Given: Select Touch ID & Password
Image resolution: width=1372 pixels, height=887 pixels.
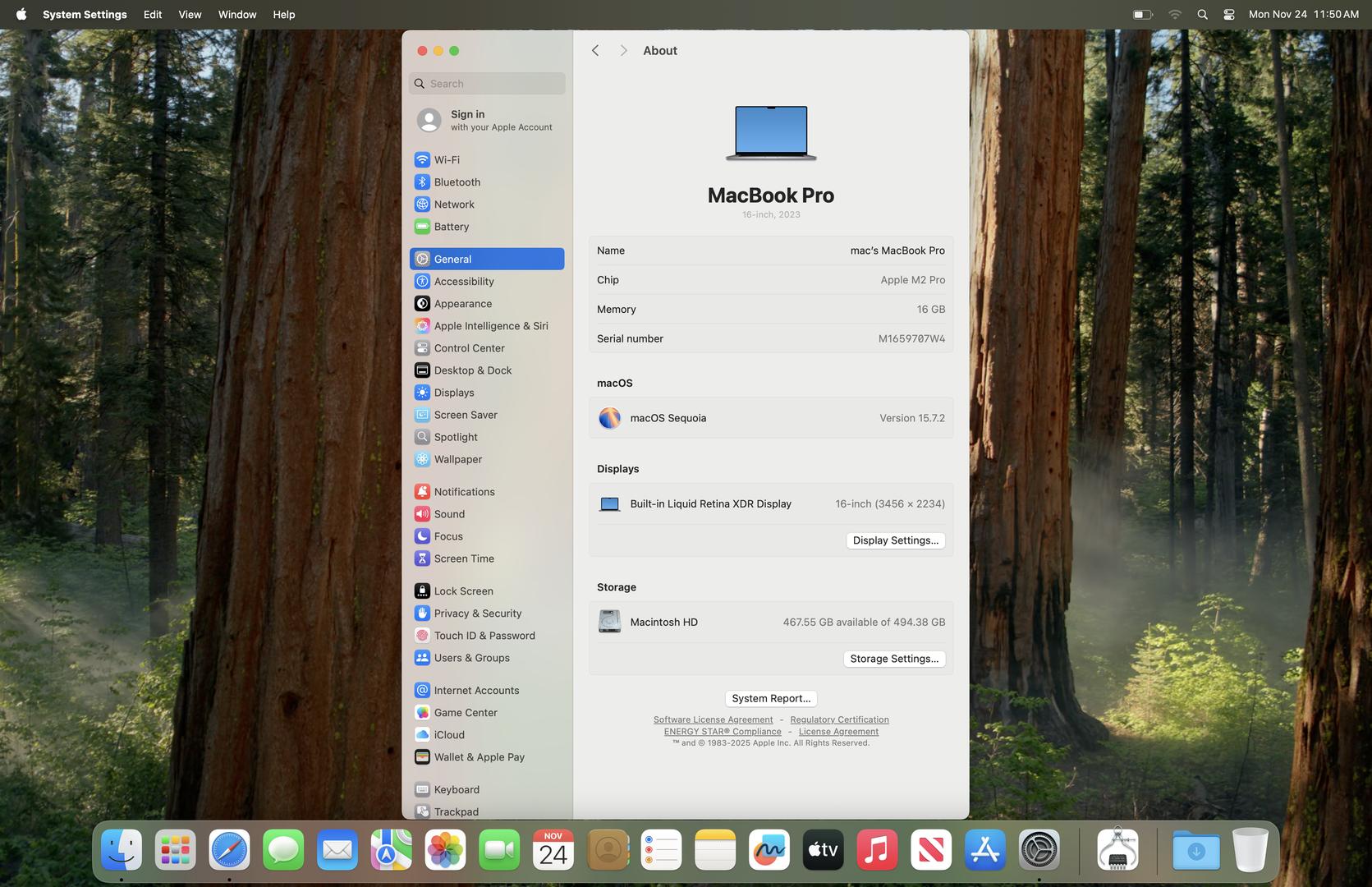Looking at the screenshot, I should coord(484,635).
